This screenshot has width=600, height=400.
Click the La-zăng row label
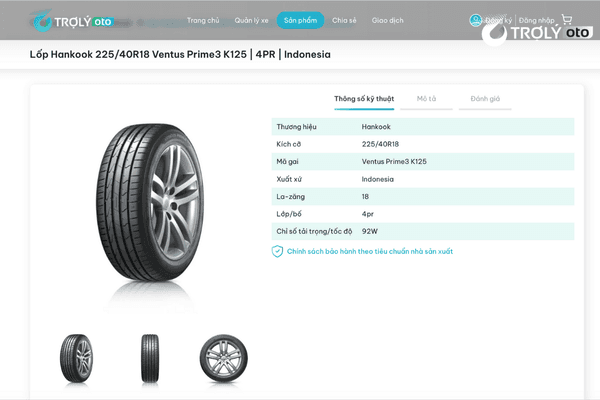click(290, 197)
